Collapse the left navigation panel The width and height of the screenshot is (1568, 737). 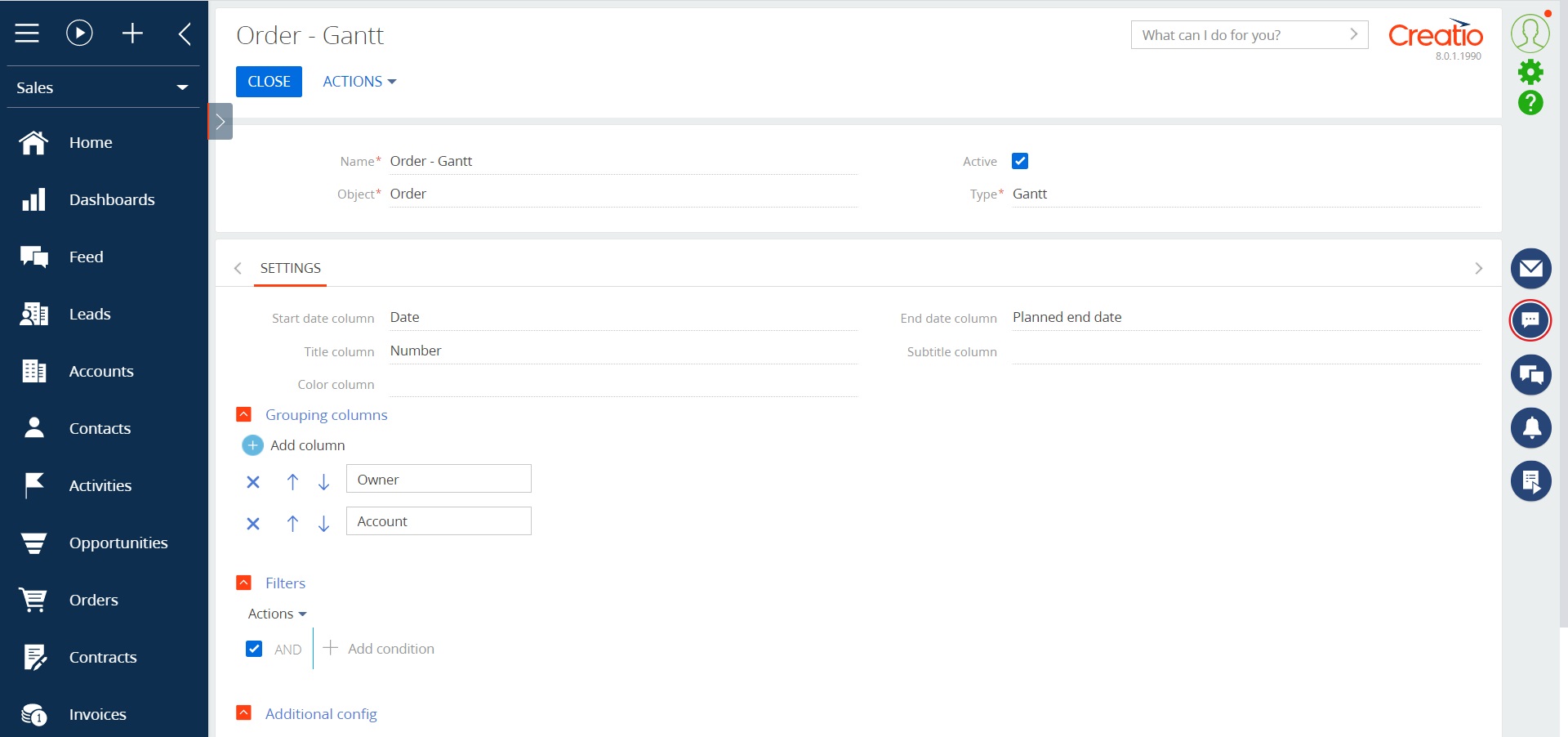(x=185, y=33)
